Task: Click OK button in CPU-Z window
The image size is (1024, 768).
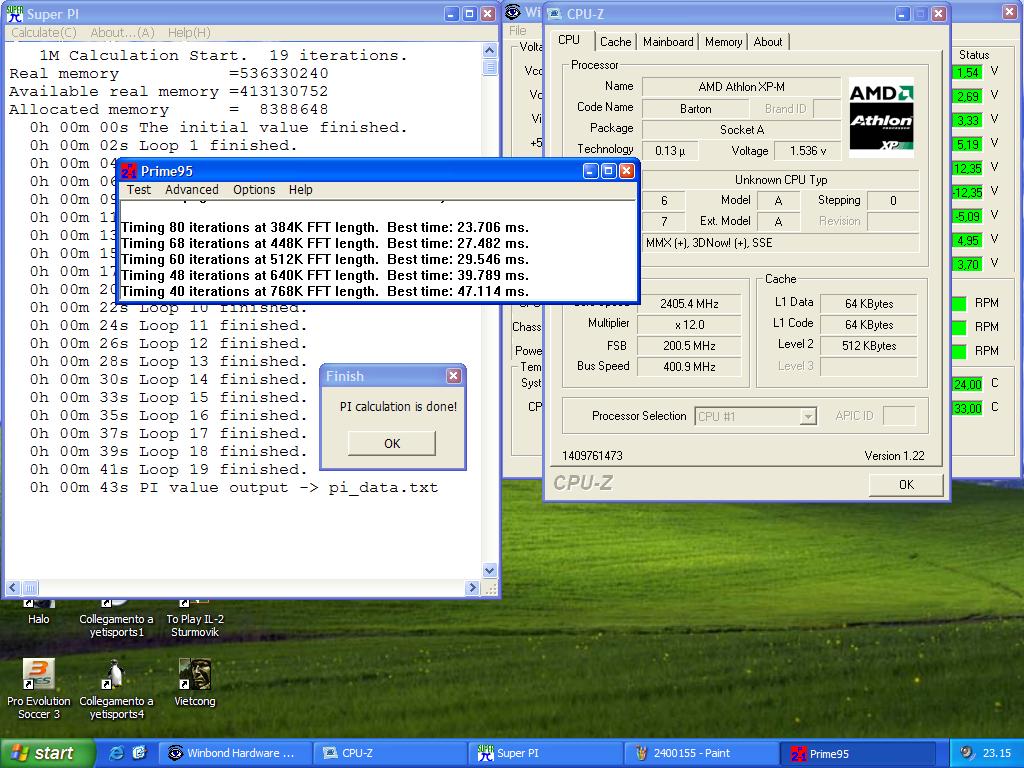Action: click(906, 485)
